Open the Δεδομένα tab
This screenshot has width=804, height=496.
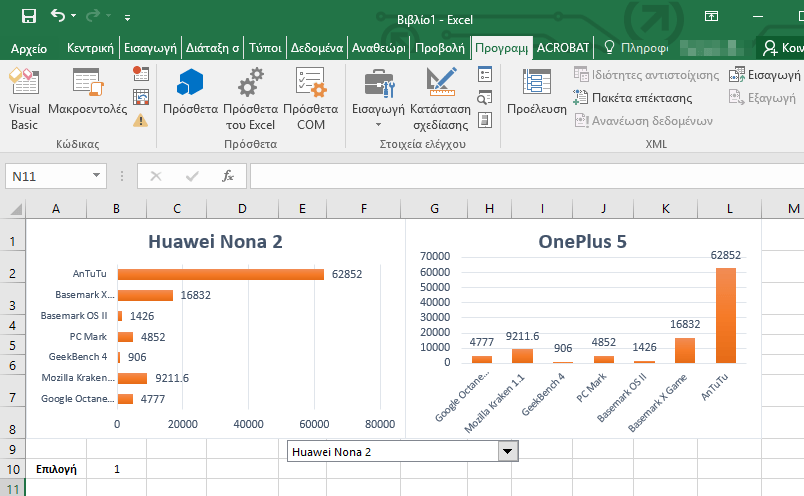317,48
